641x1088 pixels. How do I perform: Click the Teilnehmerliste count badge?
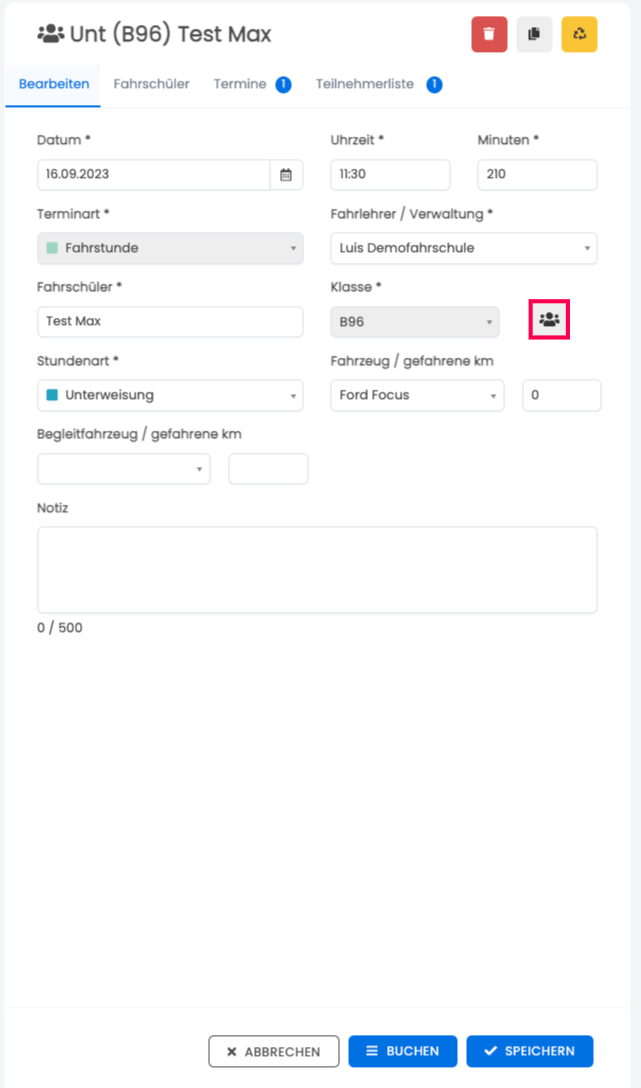(434, 85)
